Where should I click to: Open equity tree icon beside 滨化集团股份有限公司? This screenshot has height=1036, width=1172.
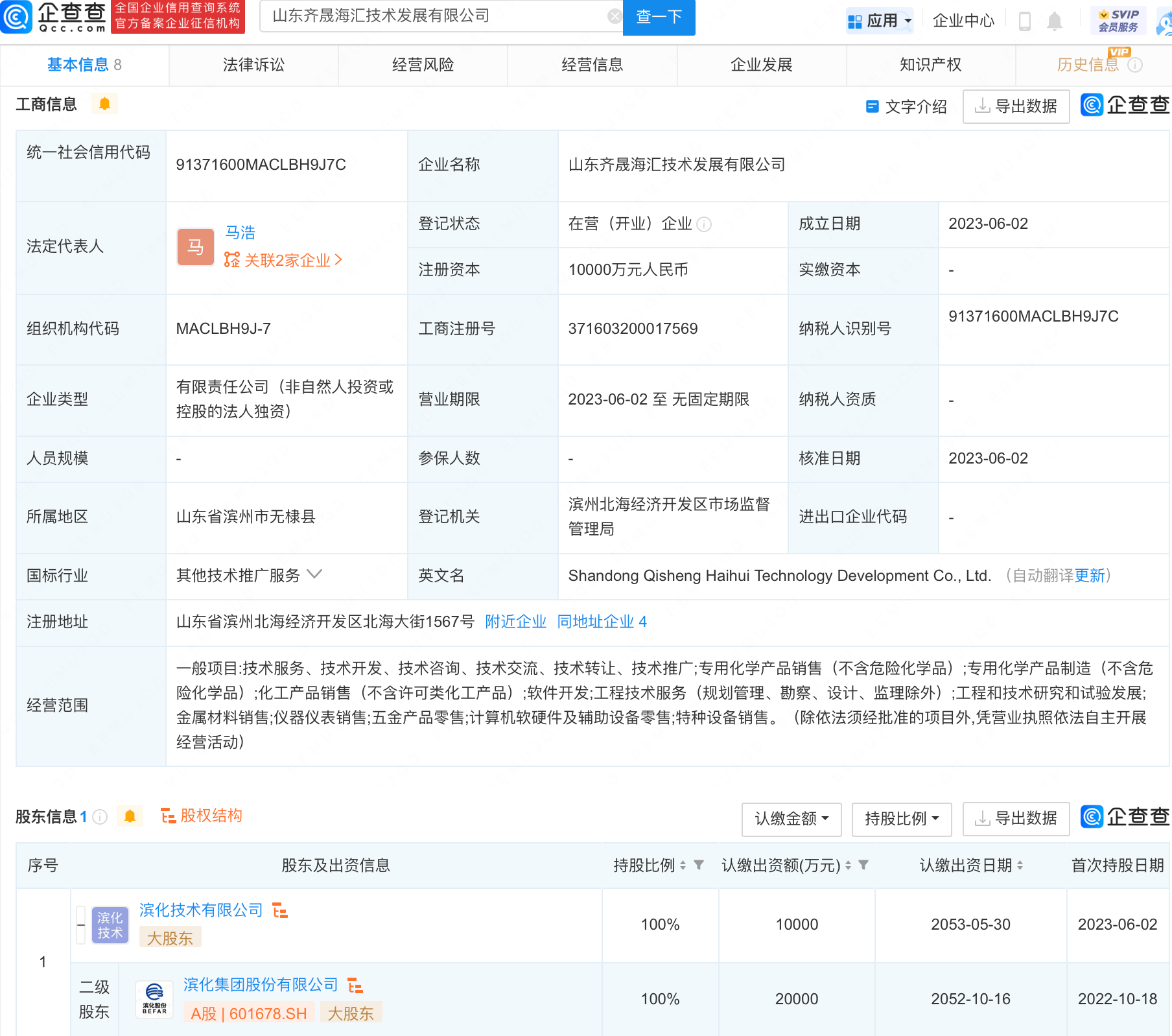(355, 985)
